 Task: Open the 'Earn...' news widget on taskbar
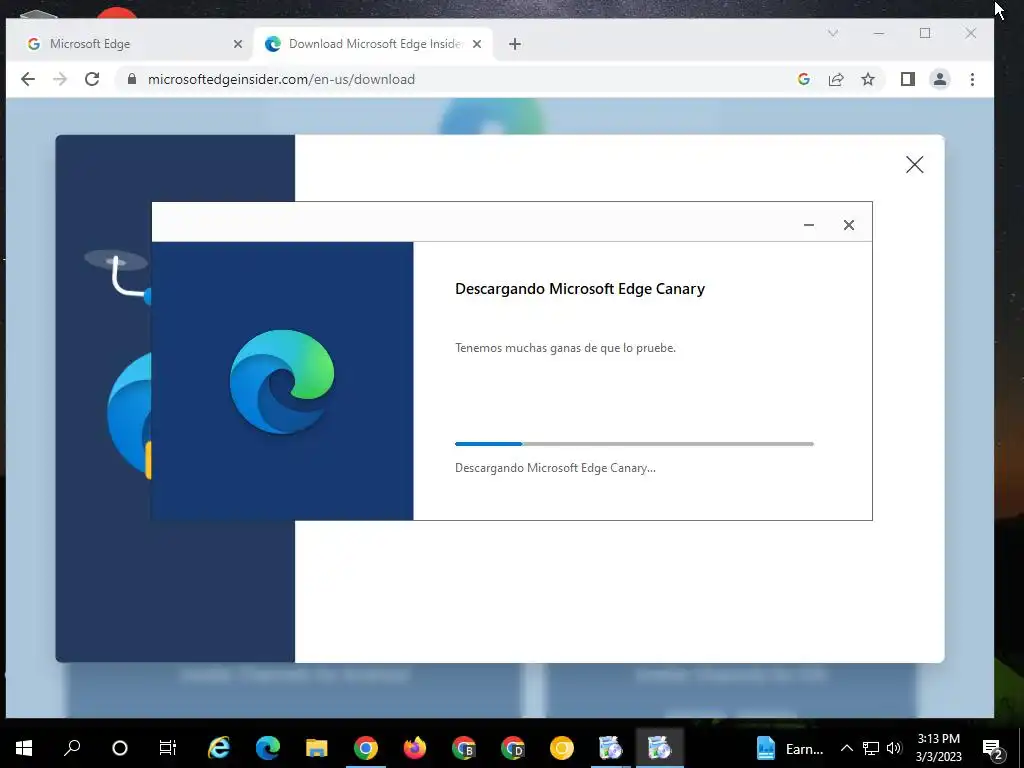[790, 748]
